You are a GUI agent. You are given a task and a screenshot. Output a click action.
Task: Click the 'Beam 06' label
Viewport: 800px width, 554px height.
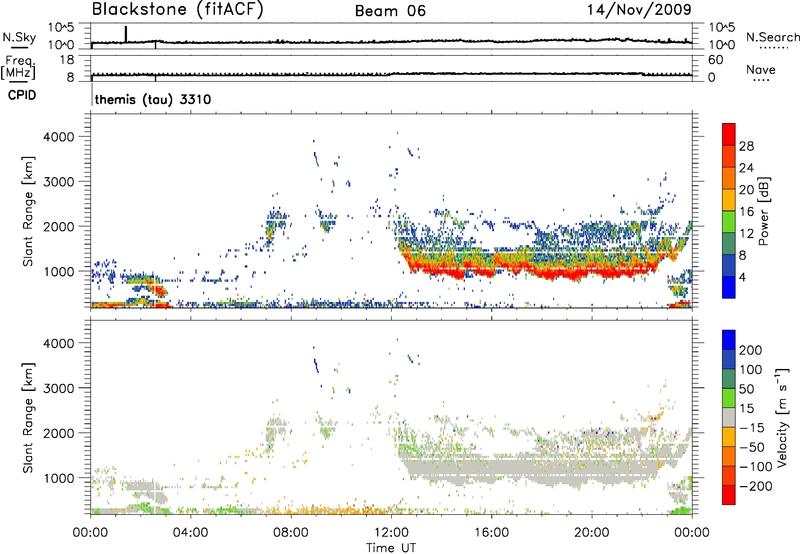coord(390,11)
